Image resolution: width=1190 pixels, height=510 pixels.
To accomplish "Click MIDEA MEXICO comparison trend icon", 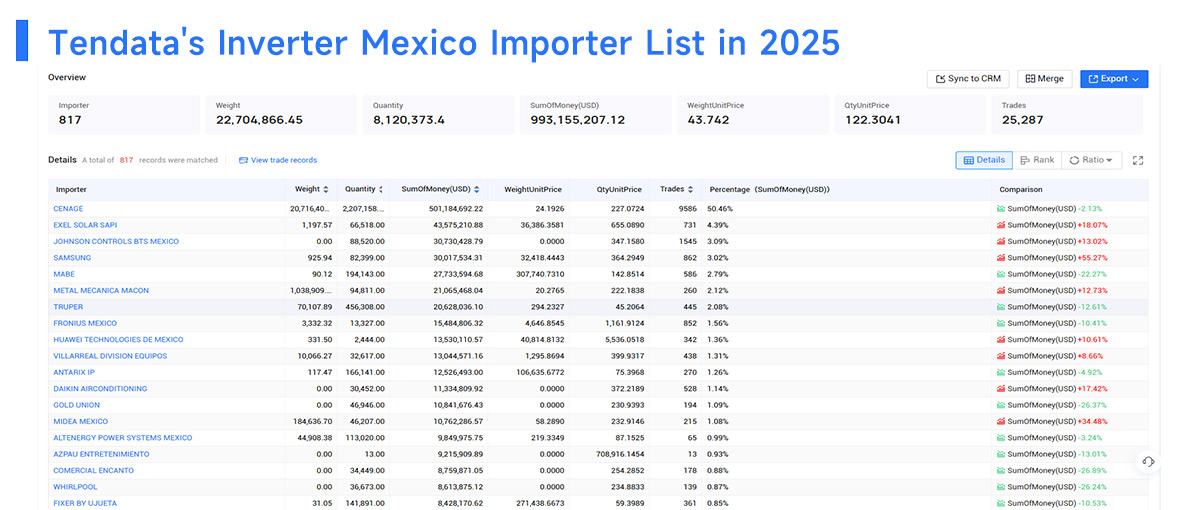I will [1002, 421].
